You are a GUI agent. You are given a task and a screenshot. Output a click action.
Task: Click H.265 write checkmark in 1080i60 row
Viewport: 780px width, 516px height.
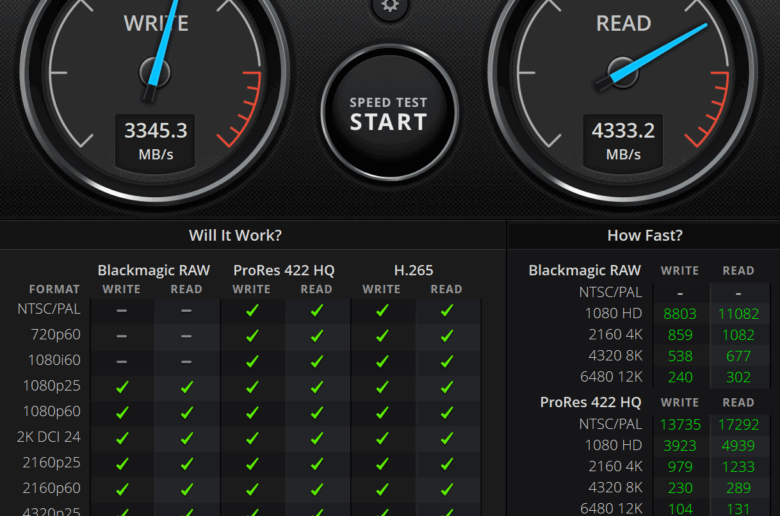tap(382, 362)
